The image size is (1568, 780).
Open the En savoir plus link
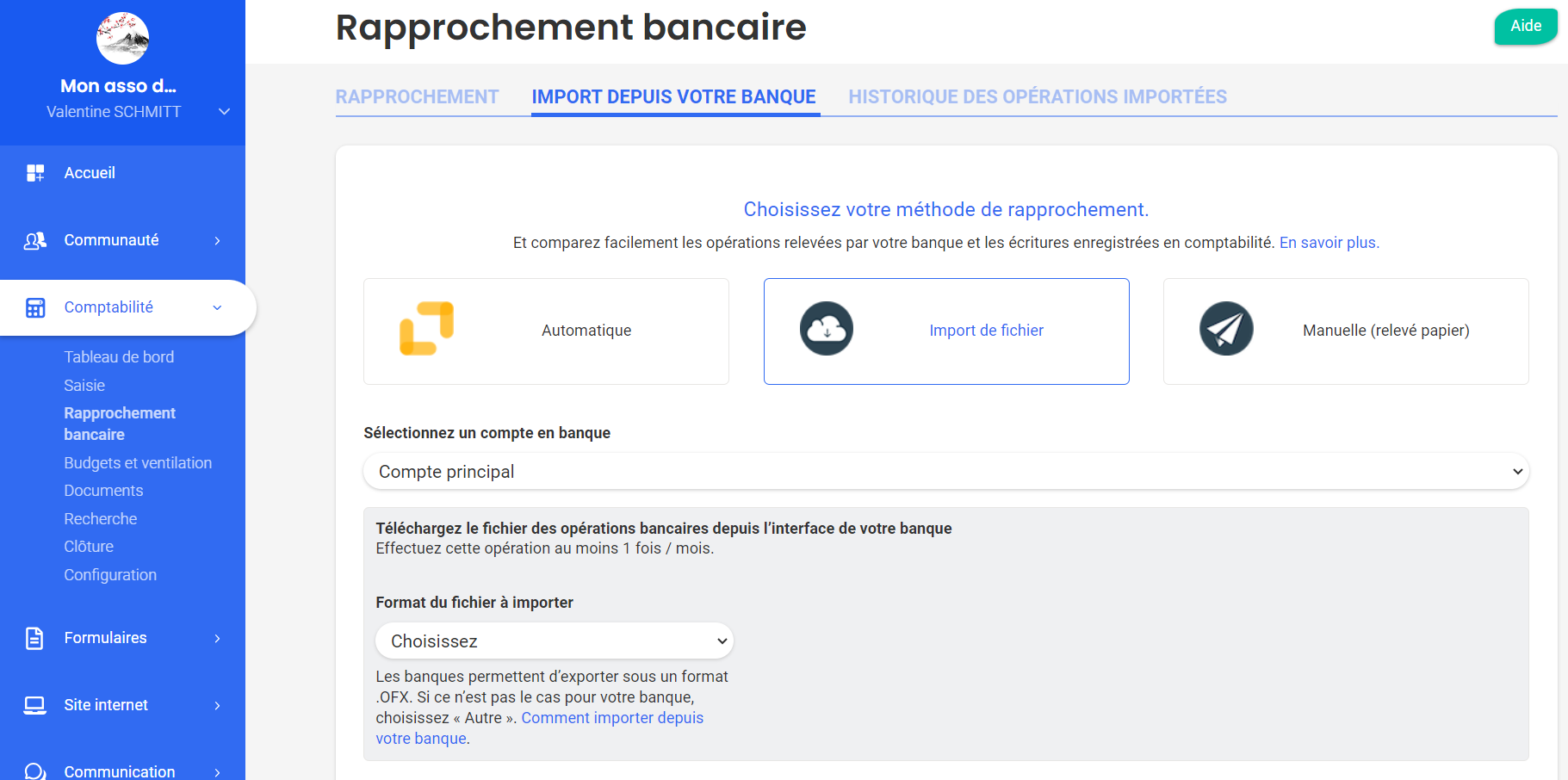pyautogui.click(x=1329, y=243)
